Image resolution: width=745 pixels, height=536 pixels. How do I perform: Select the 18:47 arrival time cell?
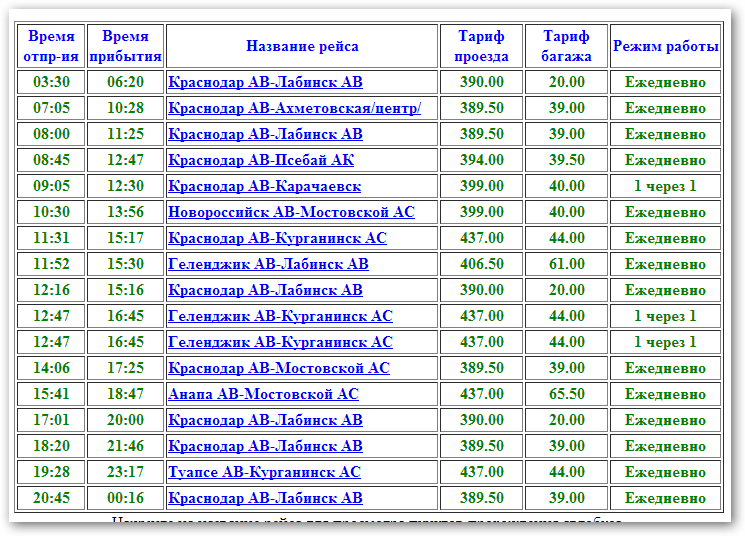click(x=125, y=394)
